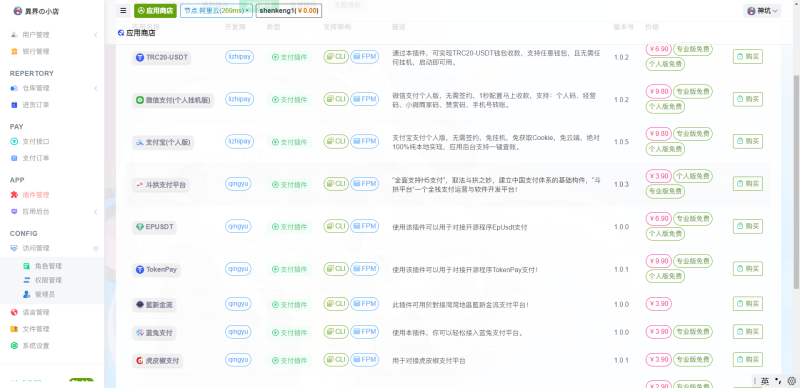Click the FPM tag in 蓝兔支付 row
This screenshot has height=388, width=800.
click(x=364, y=331)
